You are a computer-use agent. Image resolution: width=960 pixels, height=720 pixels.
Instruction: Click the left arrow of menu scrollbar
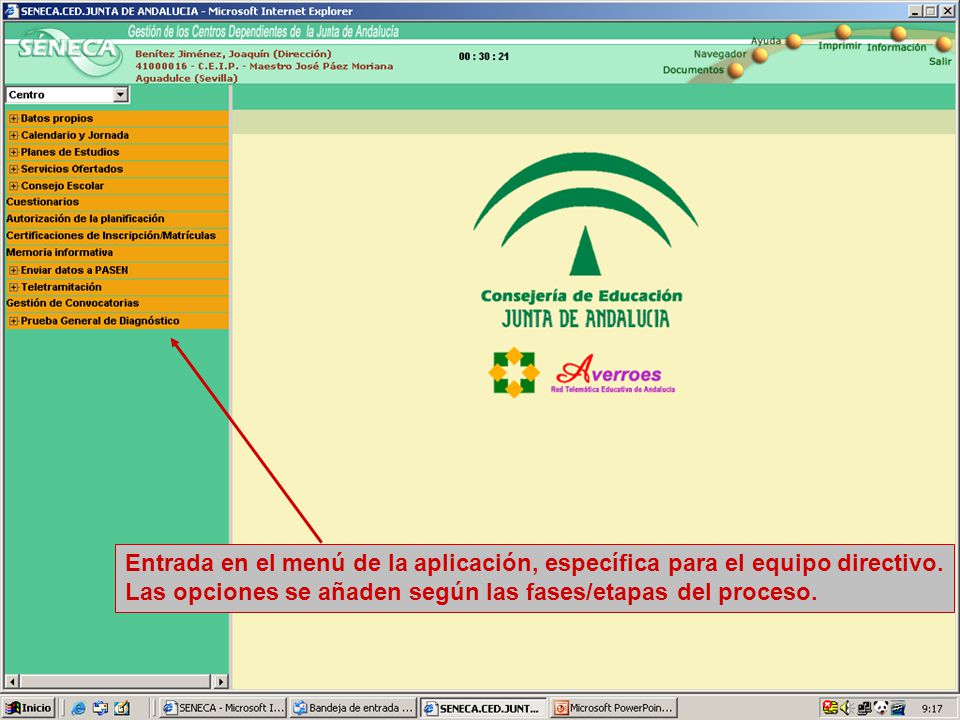click(x=12, y=681)
